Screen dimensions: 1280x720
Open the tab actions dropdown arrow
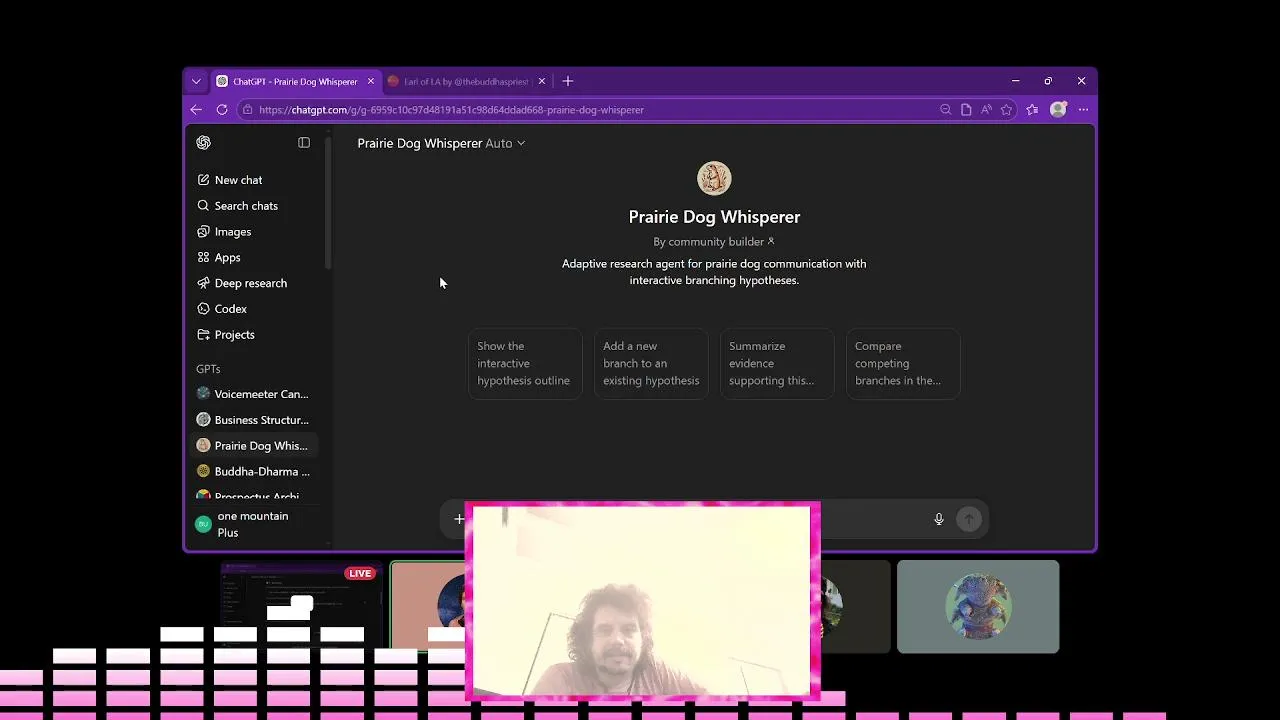click(x=196, y=82)
